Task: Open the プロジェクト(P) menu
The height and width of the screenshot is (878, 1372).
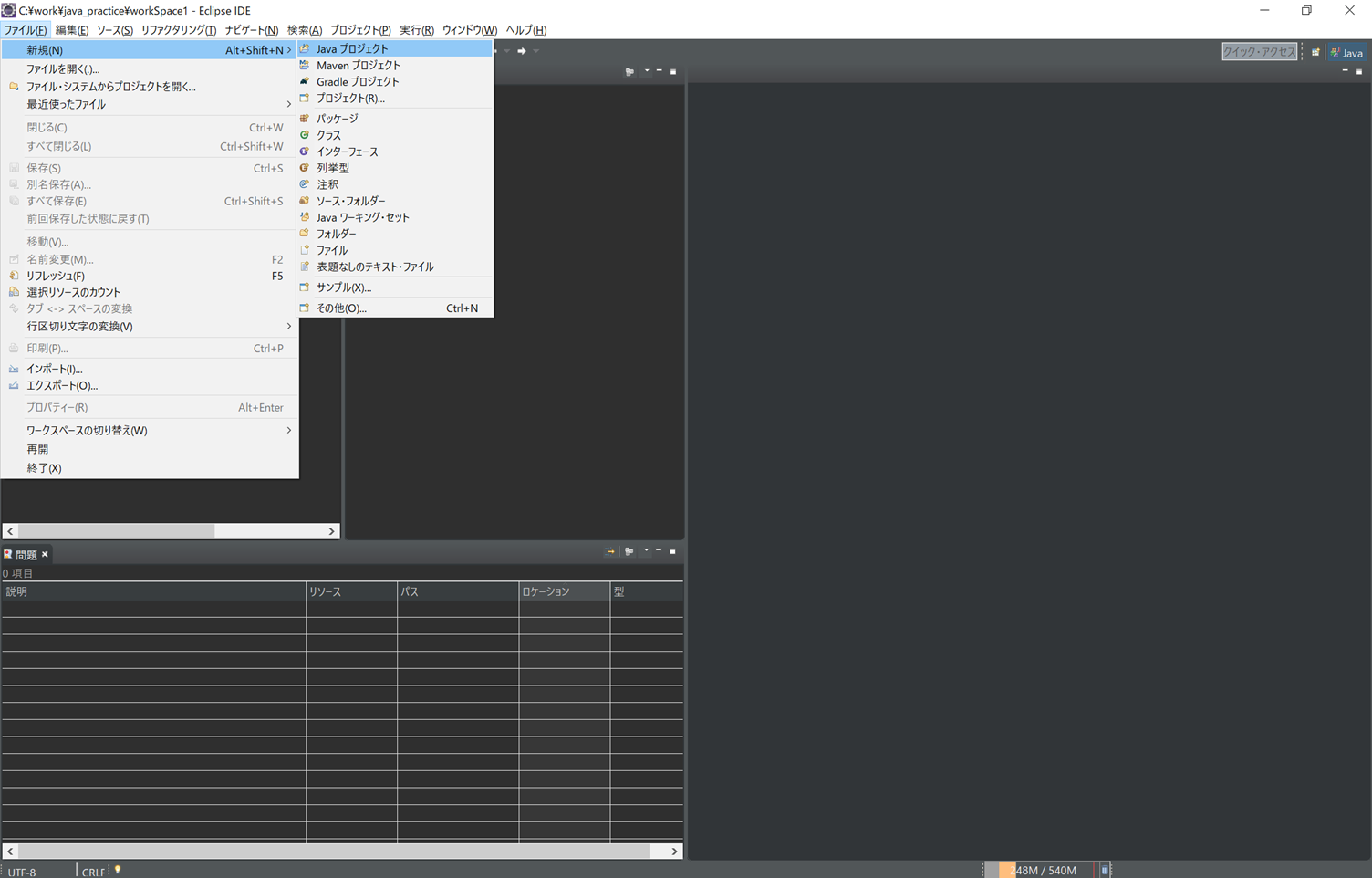Action: pos(360,30)
